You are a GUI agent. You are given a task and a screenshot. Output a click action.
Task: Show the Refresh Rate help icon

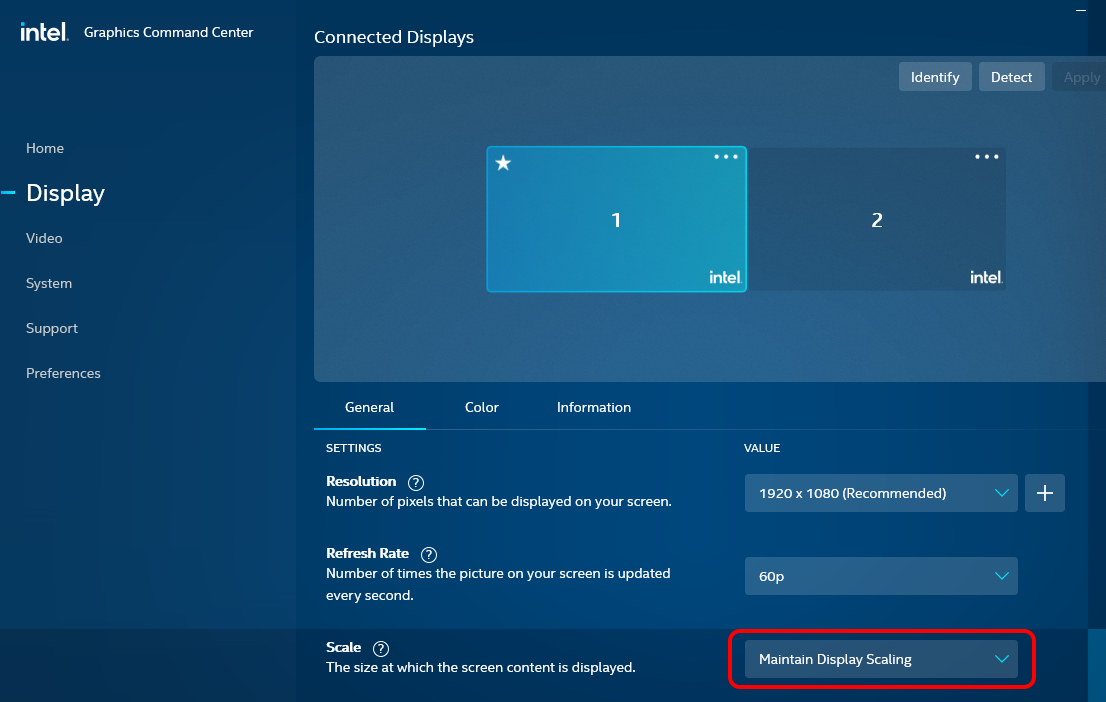tap(429, 555)
